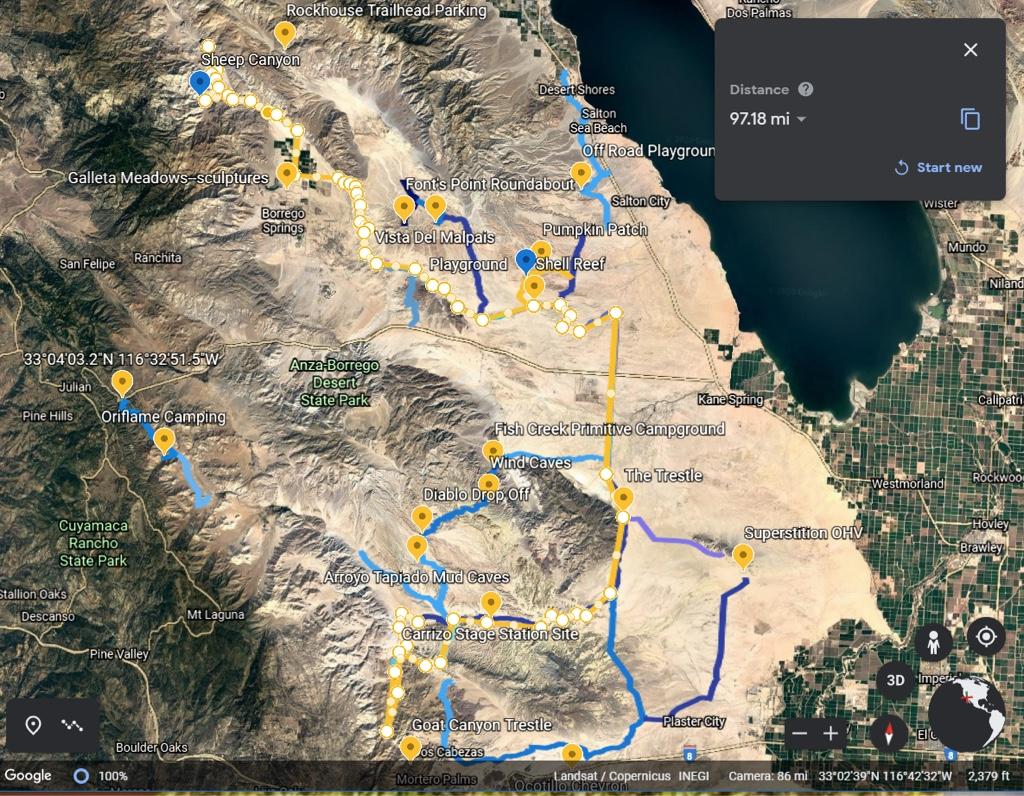Select The Trestle placemark pin
This screenshot has height=796, width=1024.
click(x=623, y=500)
